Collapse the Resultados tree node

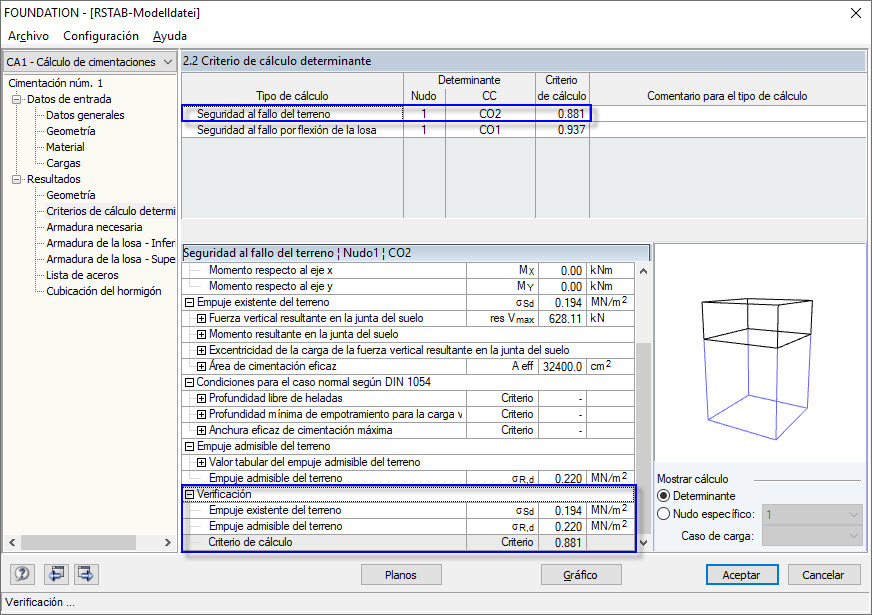[17, 180]
